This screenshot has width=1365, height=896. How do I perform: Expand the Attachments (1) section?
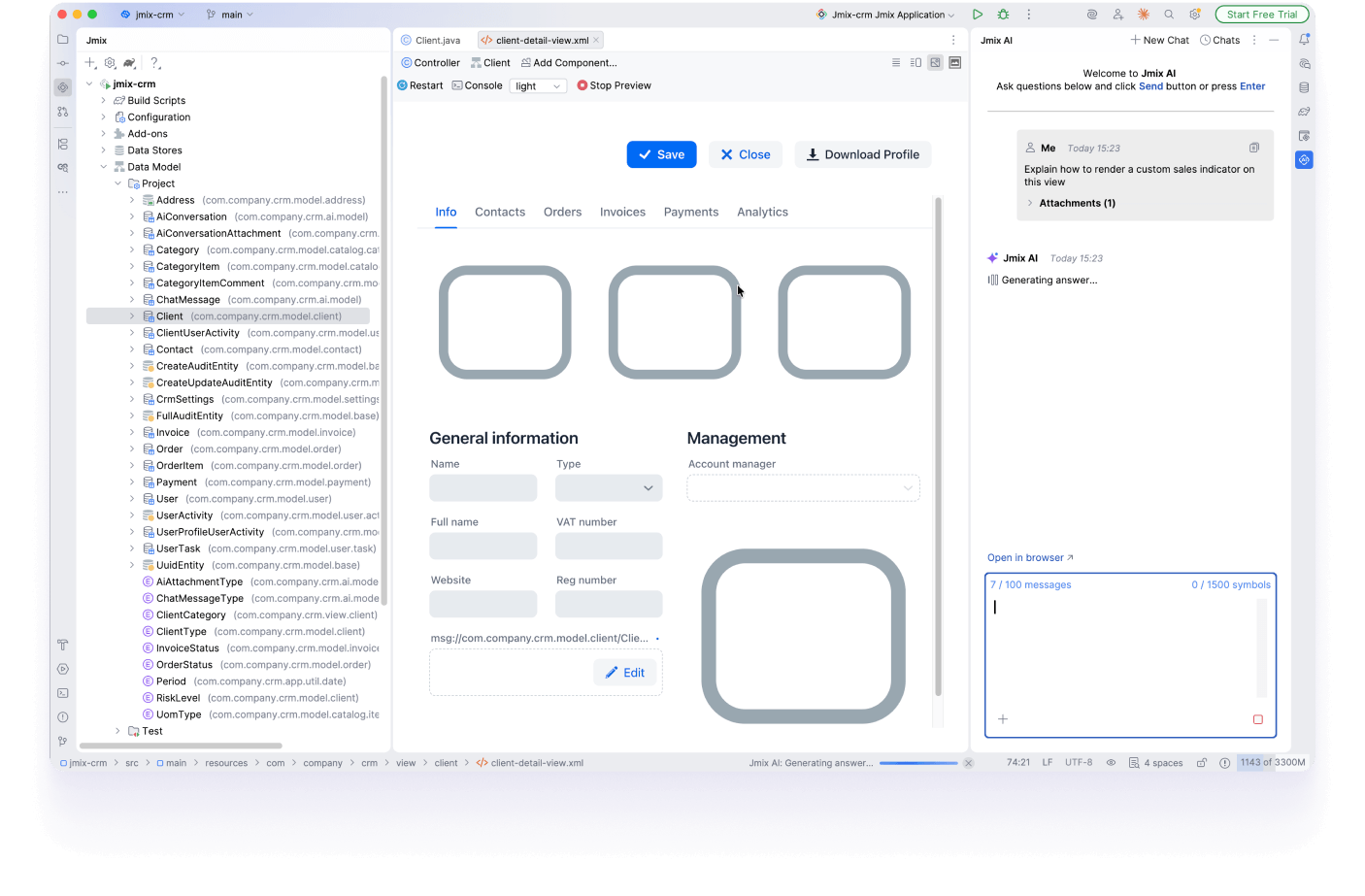click(x=1071, y=203)
